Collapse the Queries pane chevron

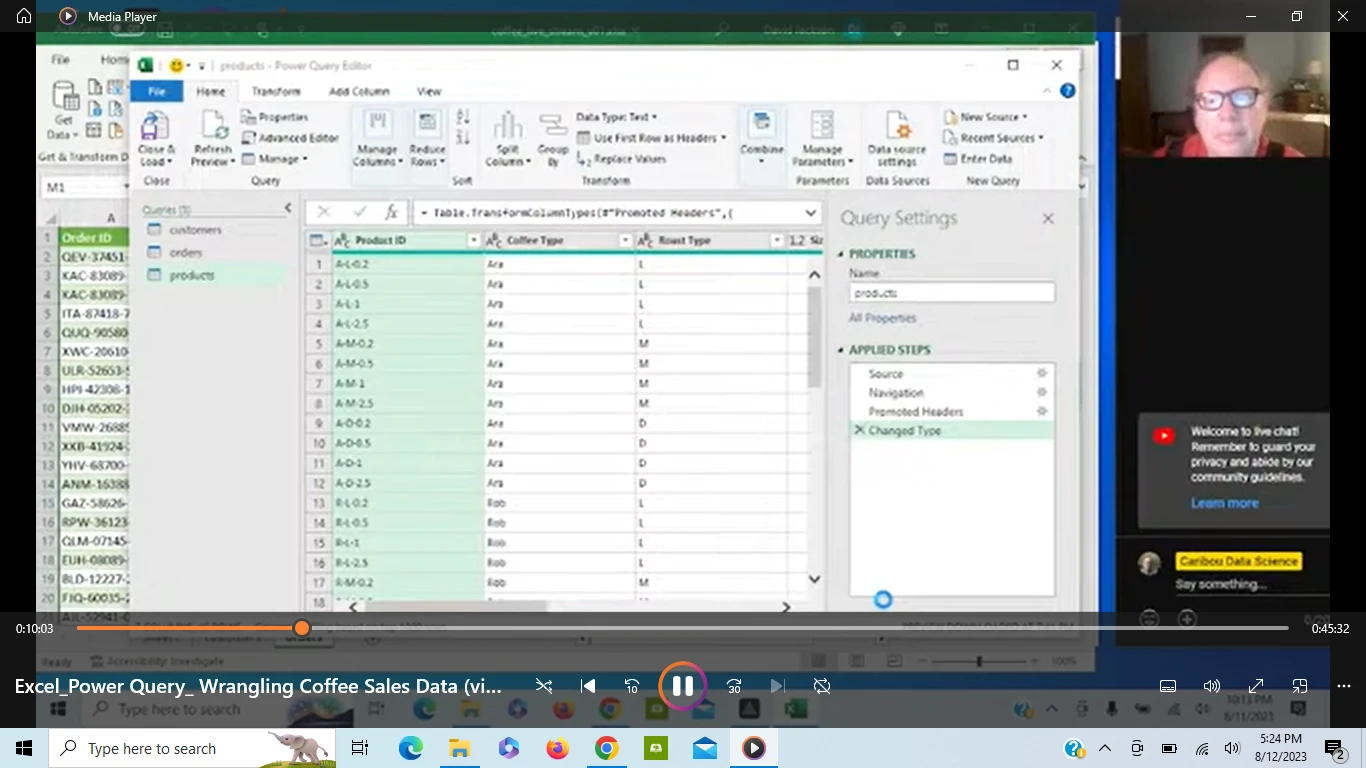point(288,208)
